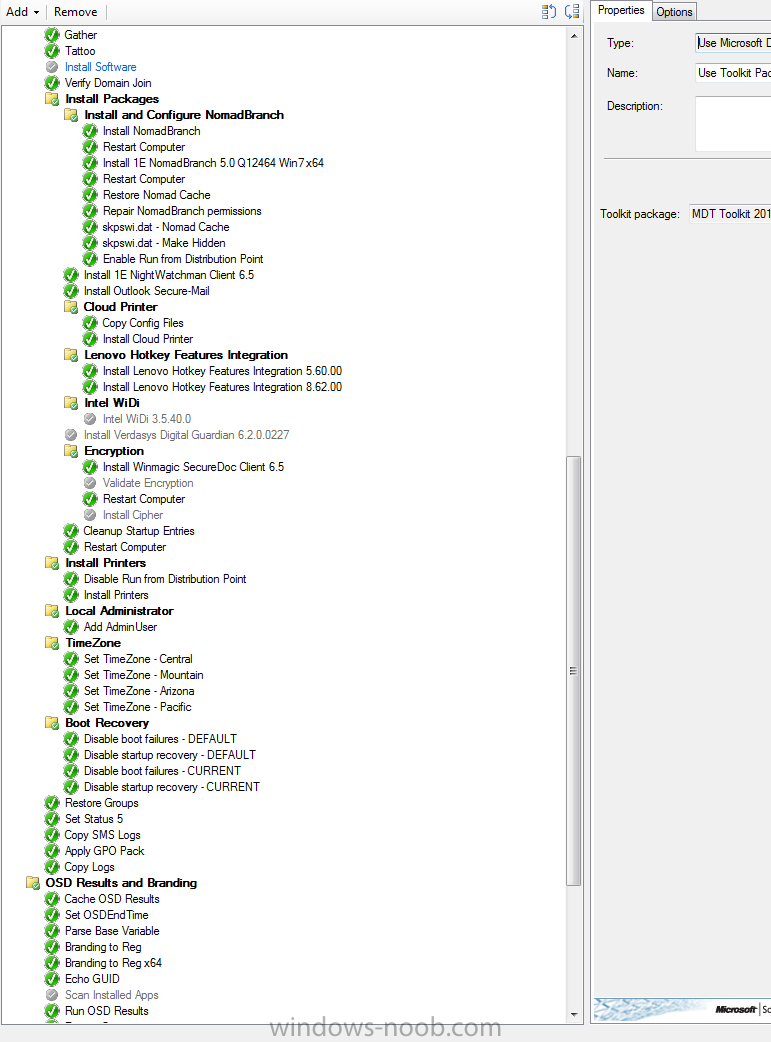The width and height of the screenshot is (771, 1042).
Task: Select Install Cloud Printer step
Action: pyautogui.click(x=148, y=339)
